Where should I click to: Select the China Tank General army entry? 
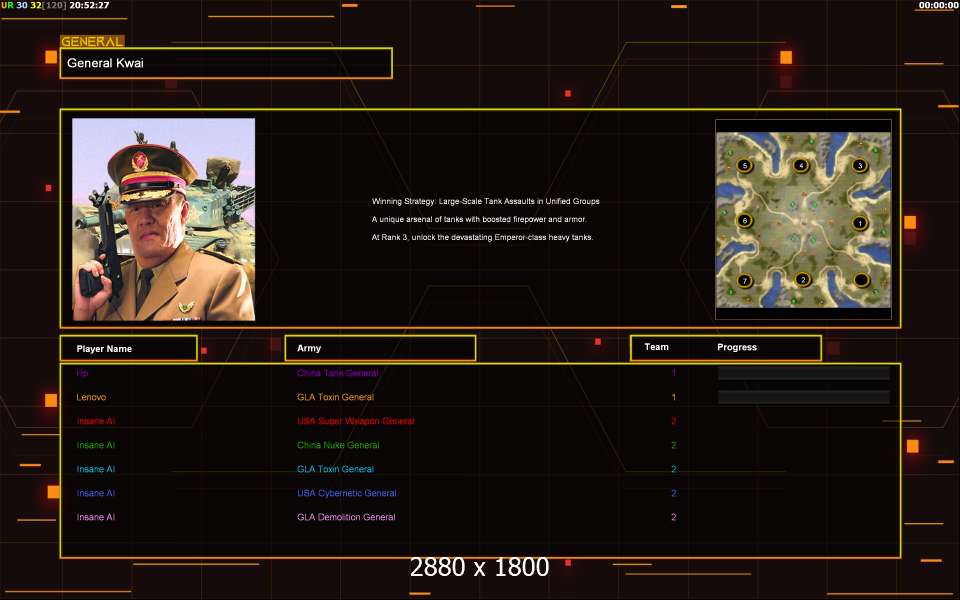coord(337,373)
